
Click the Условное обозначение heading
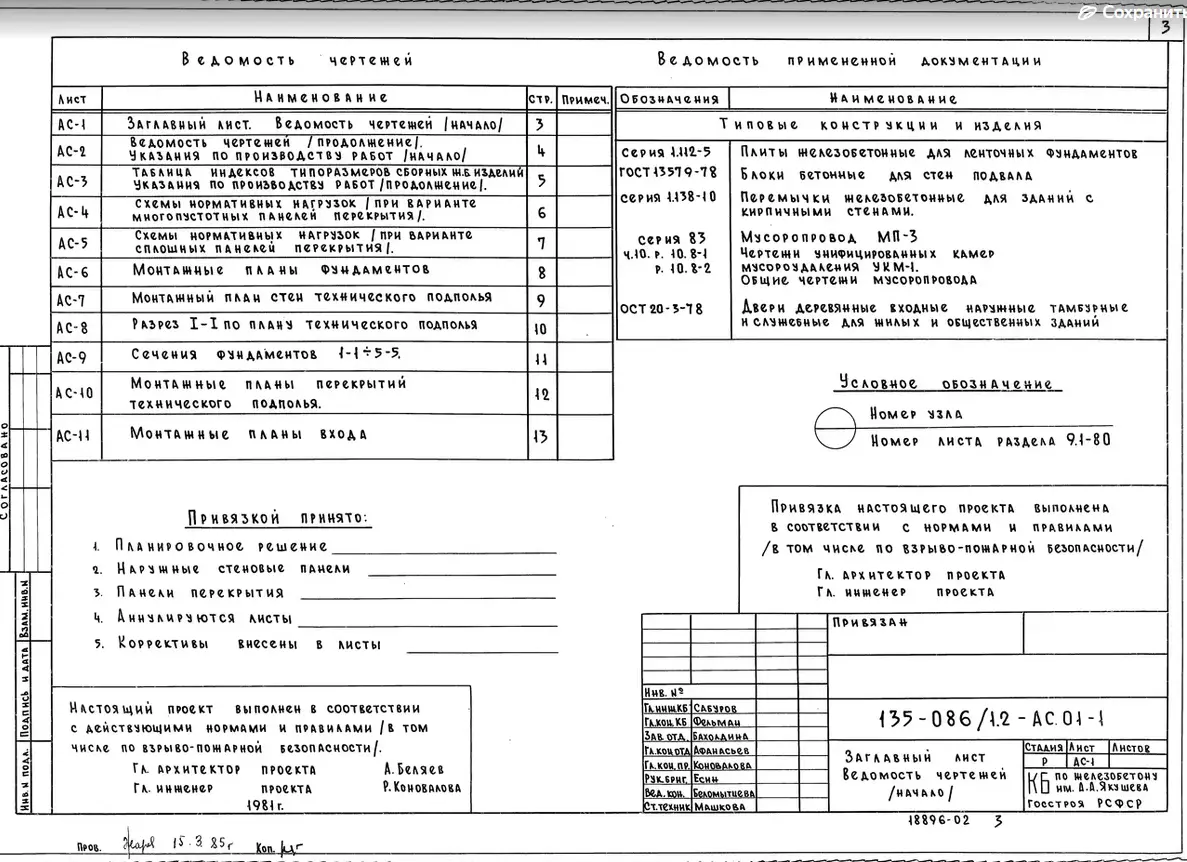click(946, 384)
